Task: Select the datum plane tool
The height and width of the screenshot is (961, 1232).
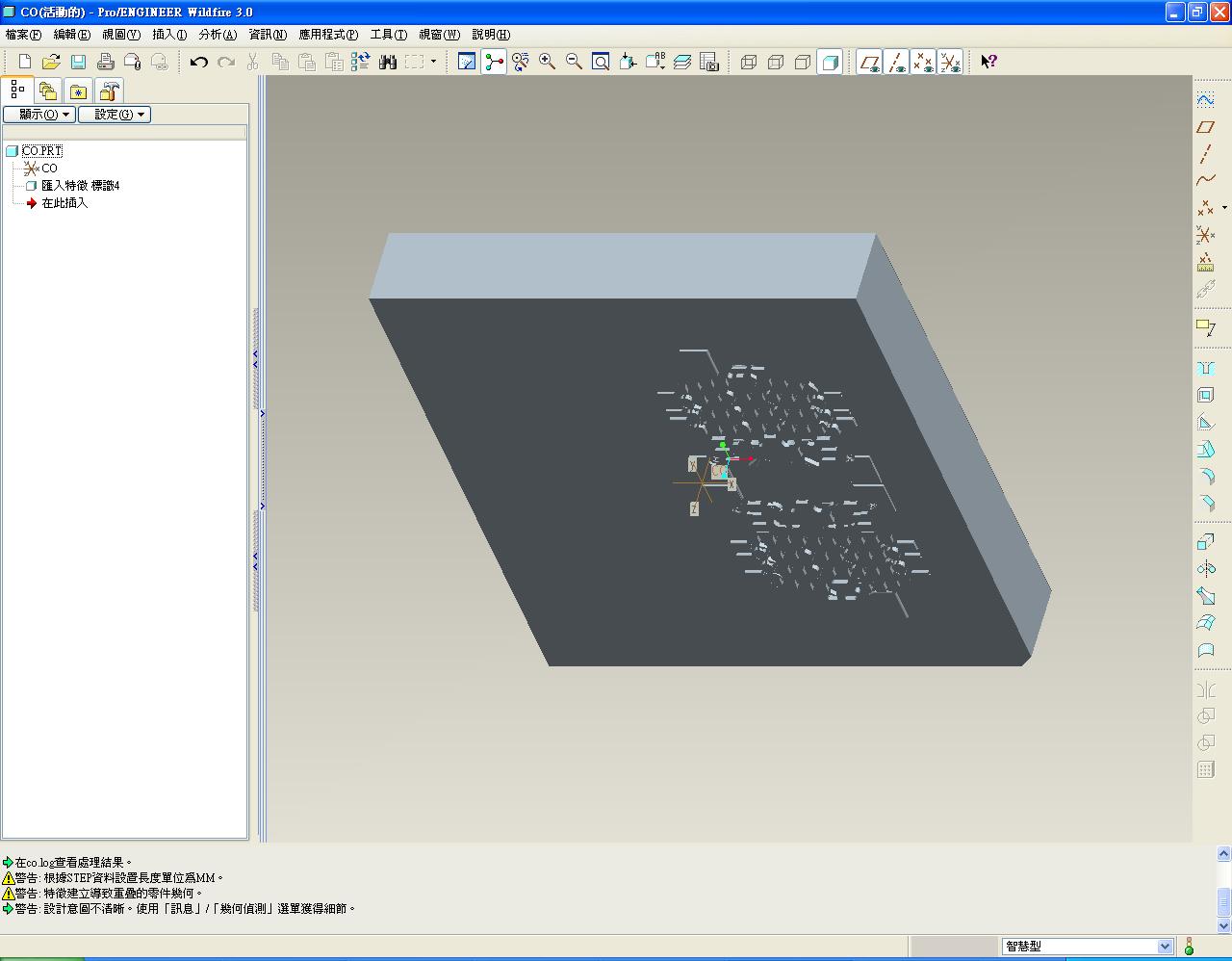Action: point(1205,126)
